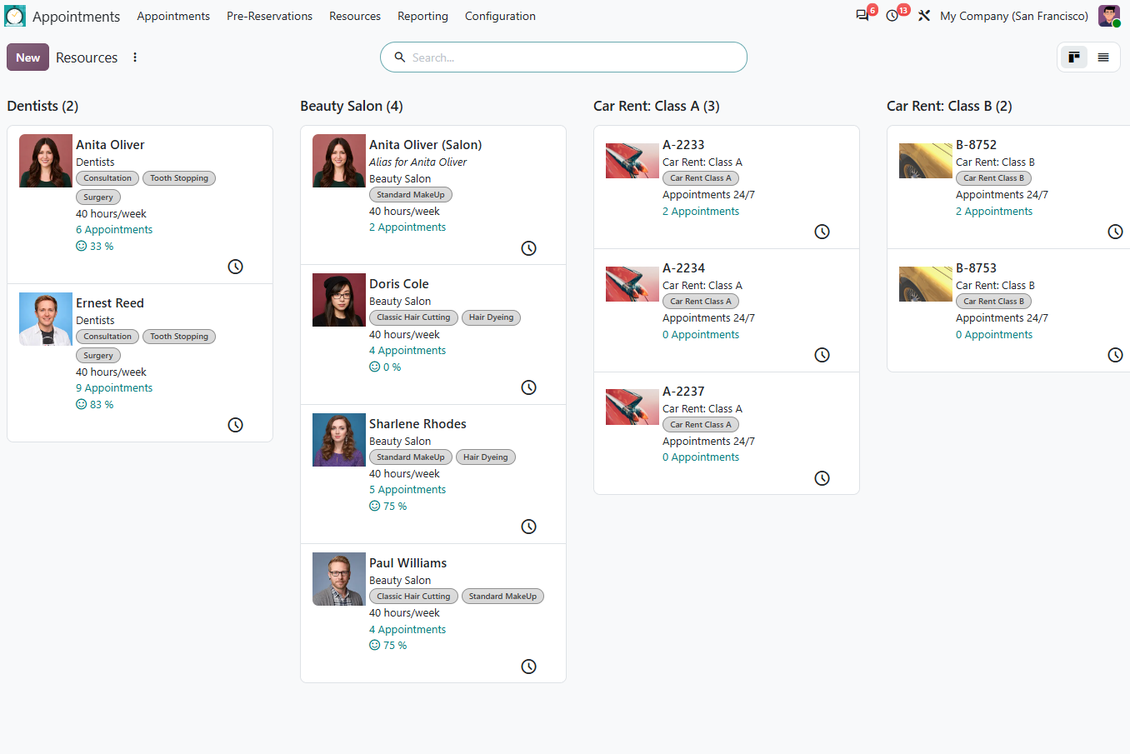Click the Dentists column header
The image size is (1130, 754).
click(43, 106)
